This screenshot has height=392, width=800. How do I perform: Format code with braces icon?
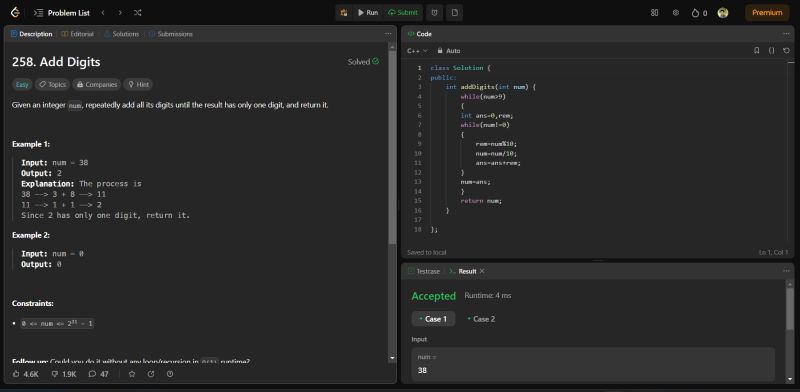click(771, 51)
